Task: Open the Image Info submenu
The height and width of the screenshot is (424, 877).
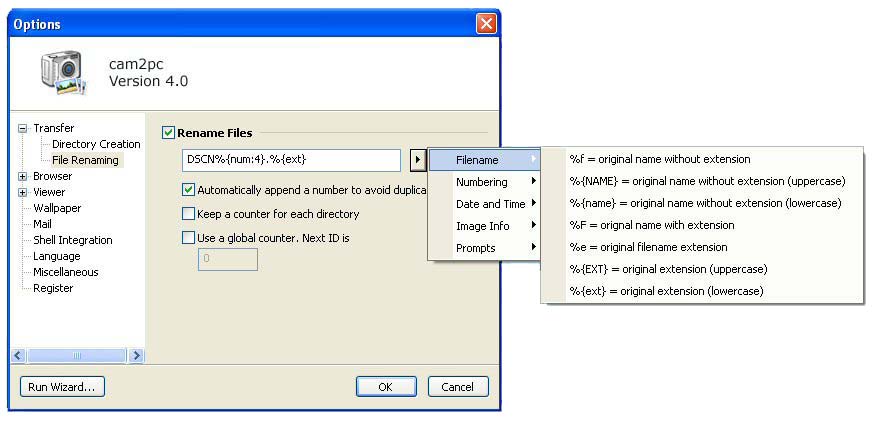Action: coord(484,226)
